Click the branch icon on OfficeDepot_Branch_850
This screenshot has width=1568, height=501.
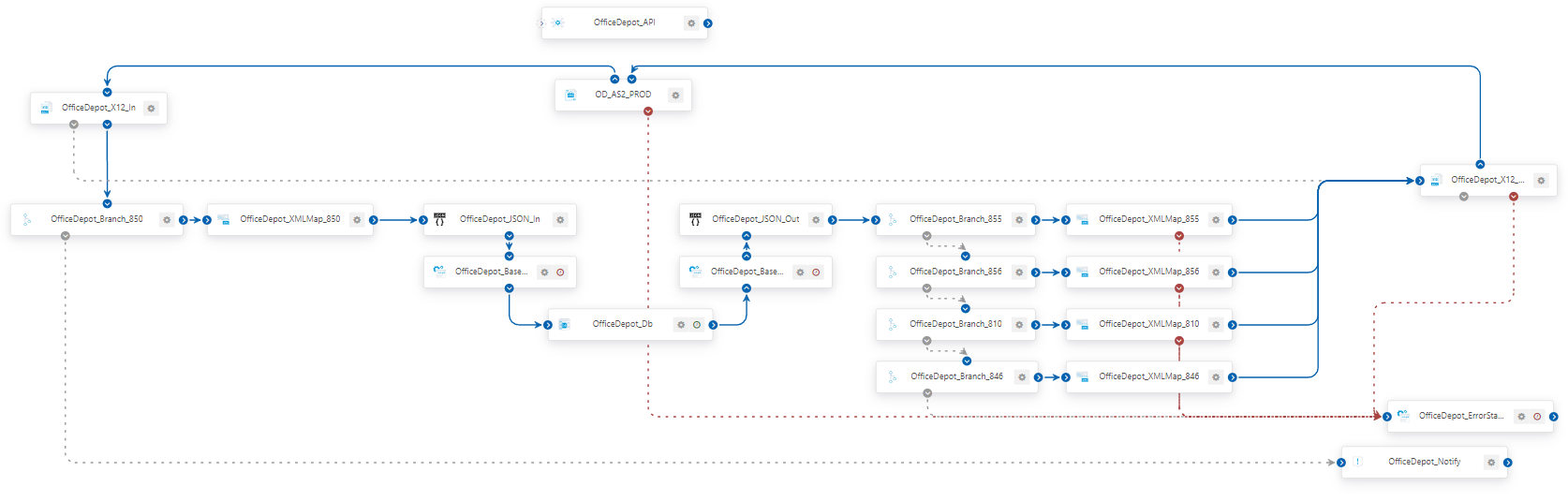(27, 220)
